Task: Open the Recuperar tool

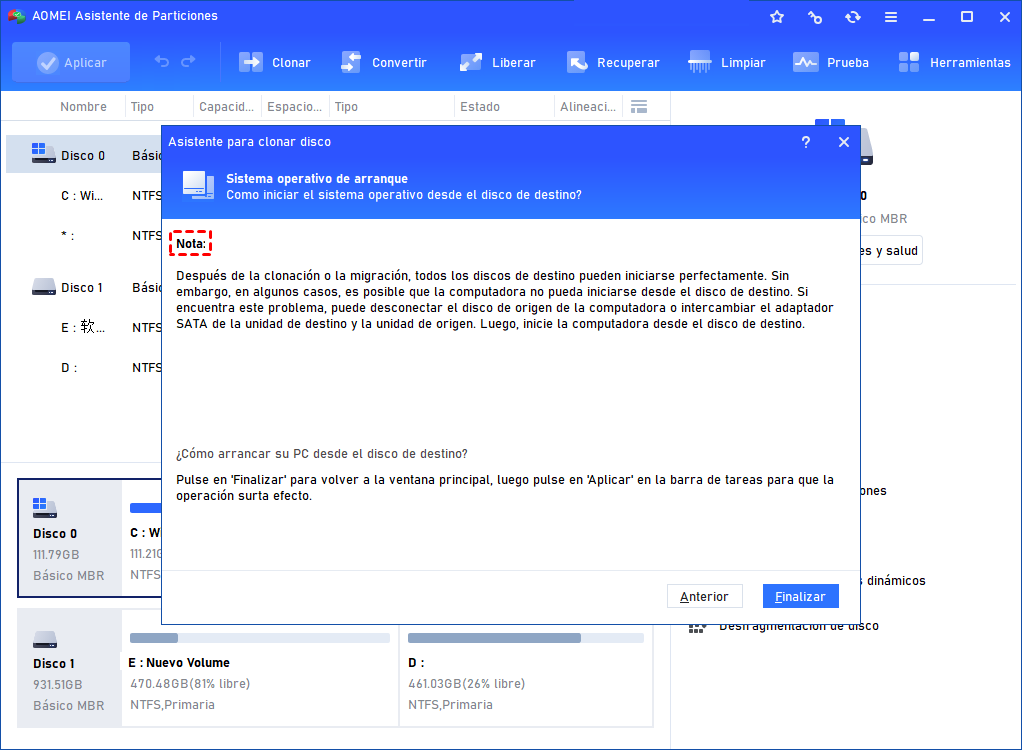Action: pyautogui.click(x=613, y=63)
